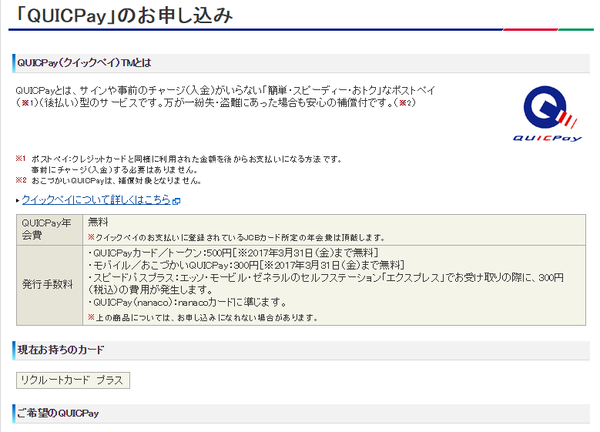Click the QUICPayとは intro paragraph
Screen dimensions: 600x432
tap(225, 96)
